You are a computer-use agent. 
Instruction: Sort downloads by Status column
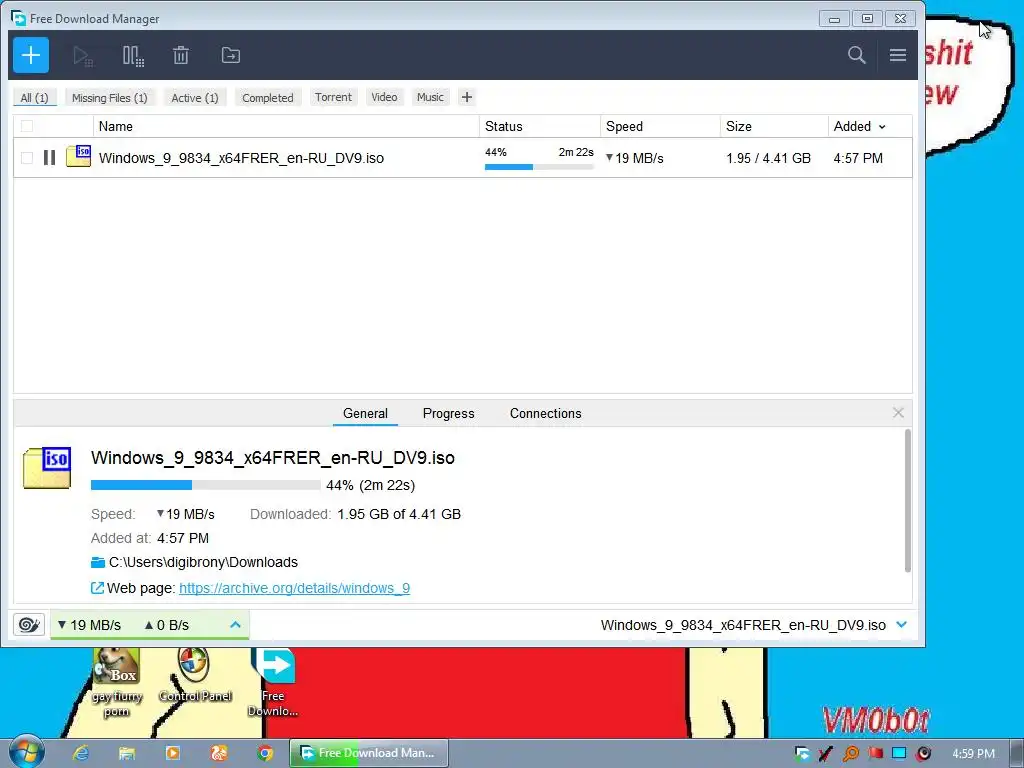[539, 126]
